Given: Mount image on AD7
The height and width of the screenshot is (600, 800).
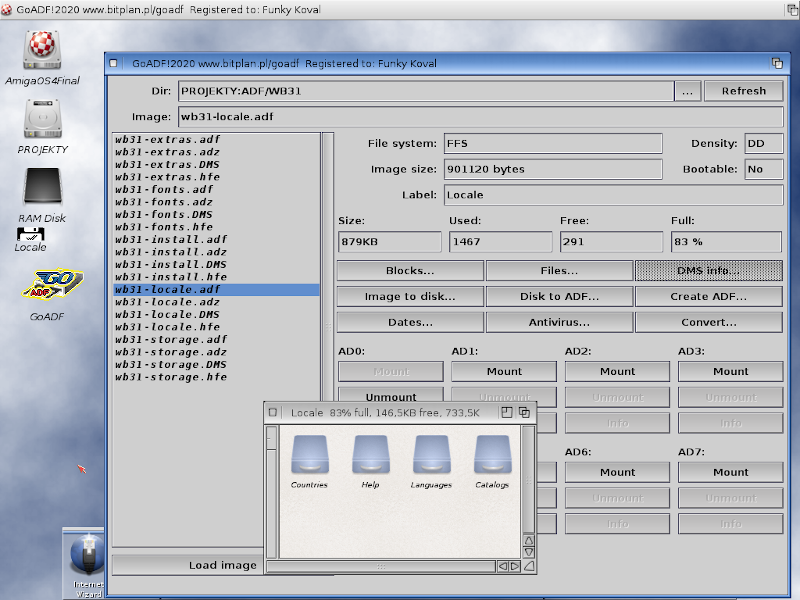Looking at the screenshot, I should [731, 472].
